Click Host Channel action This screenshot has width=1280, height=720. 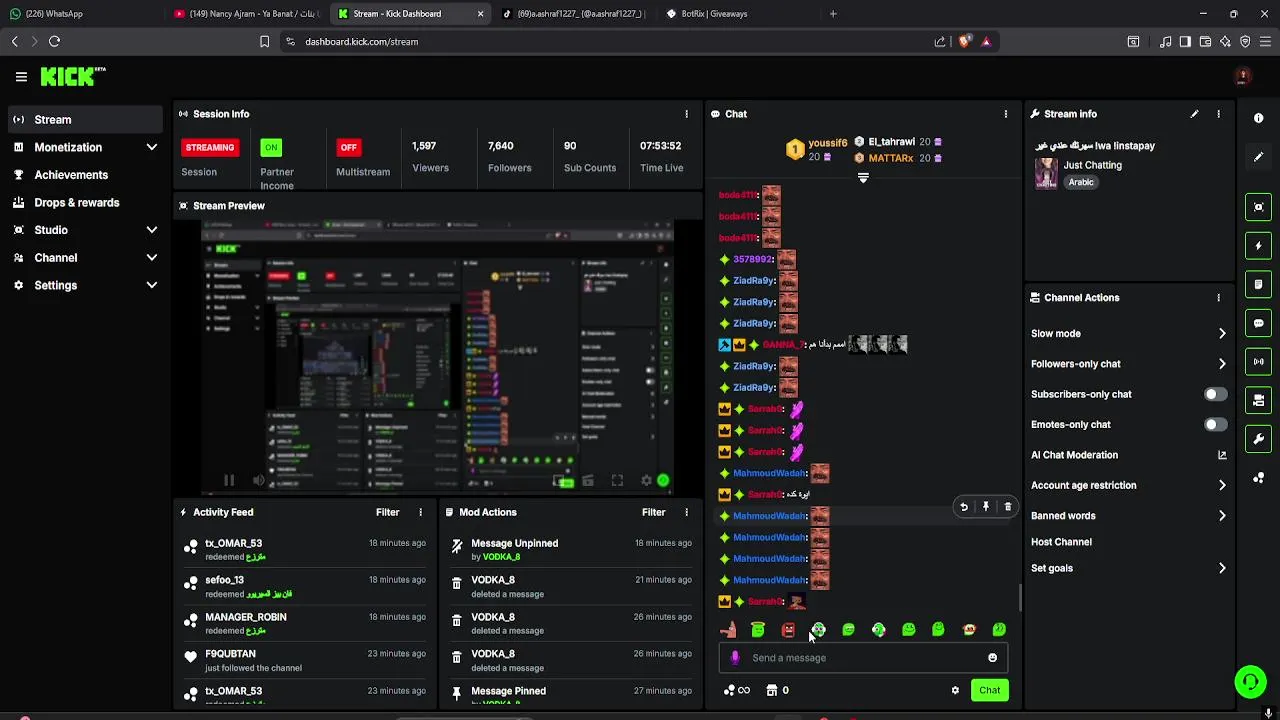click(x=1061, y=542)
